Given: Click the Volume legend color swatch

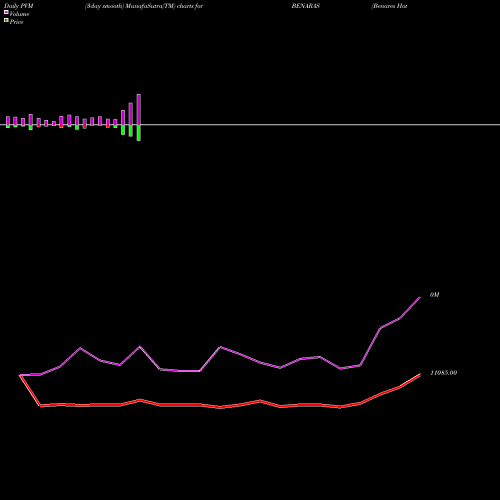Looking at the screenshot, I should (x=6, y=12).
